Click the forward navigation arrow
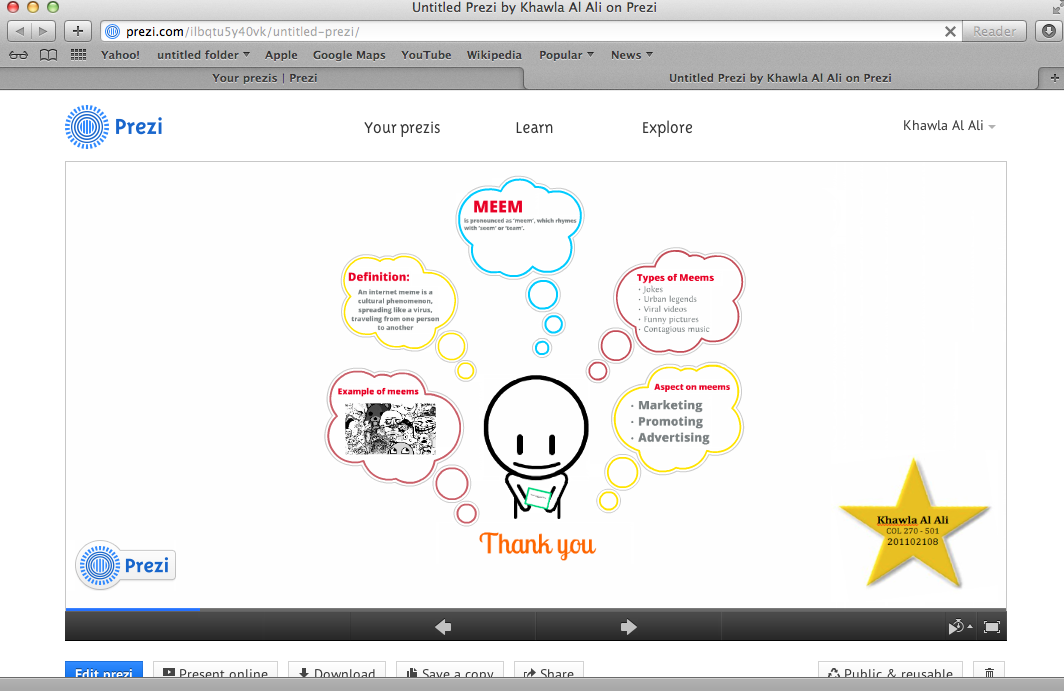 pyautogui.click(x=628, y=626)
